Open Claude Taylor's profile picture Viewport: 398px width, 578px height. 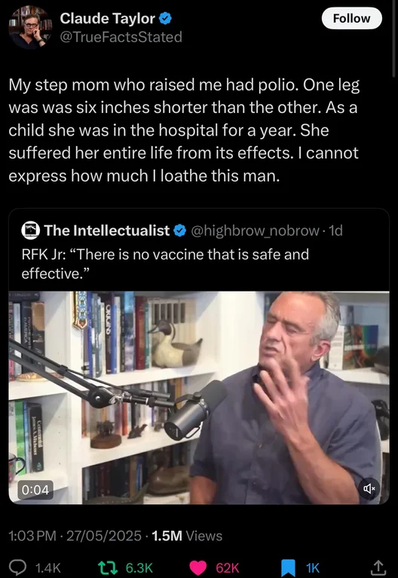30,28
